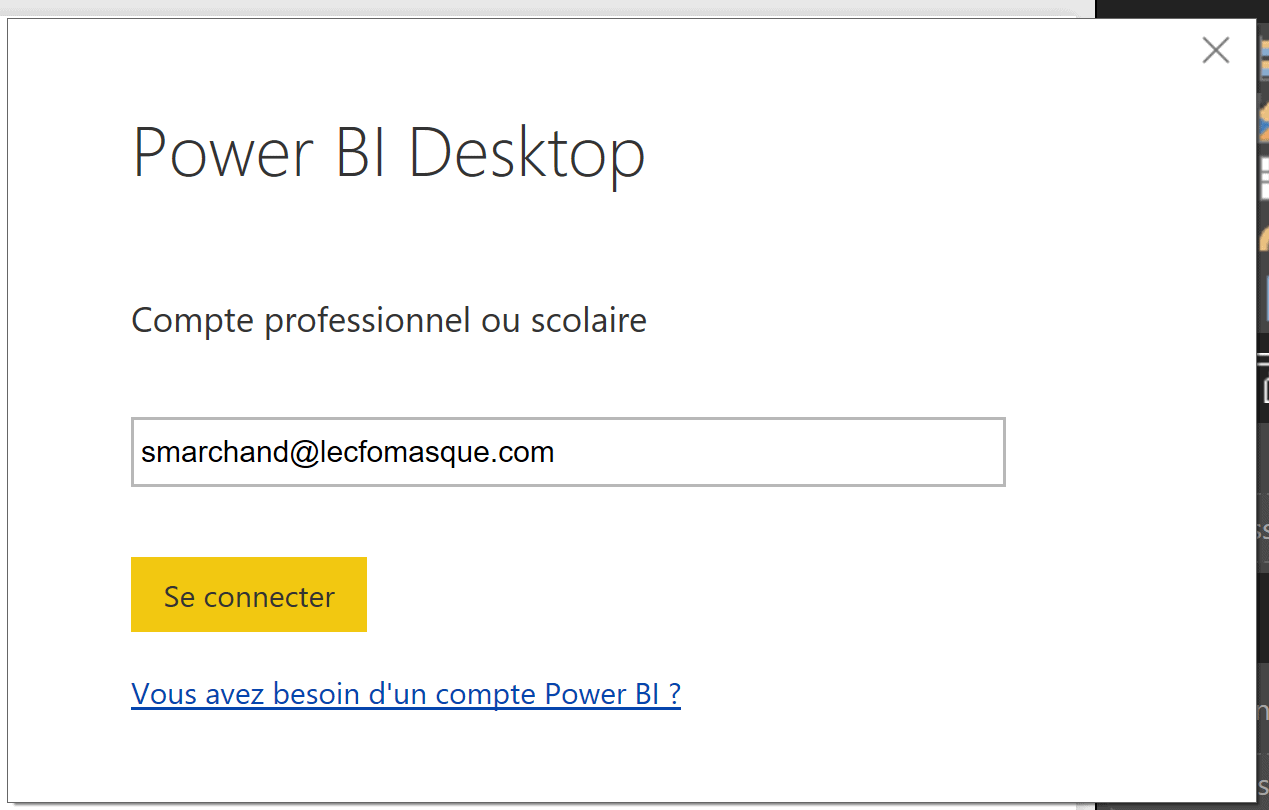The width and height of the screenshot is (1269, 810).
Task: Click the 'Compte professionnel ou scolaire' label
Action: click(389, 320)
